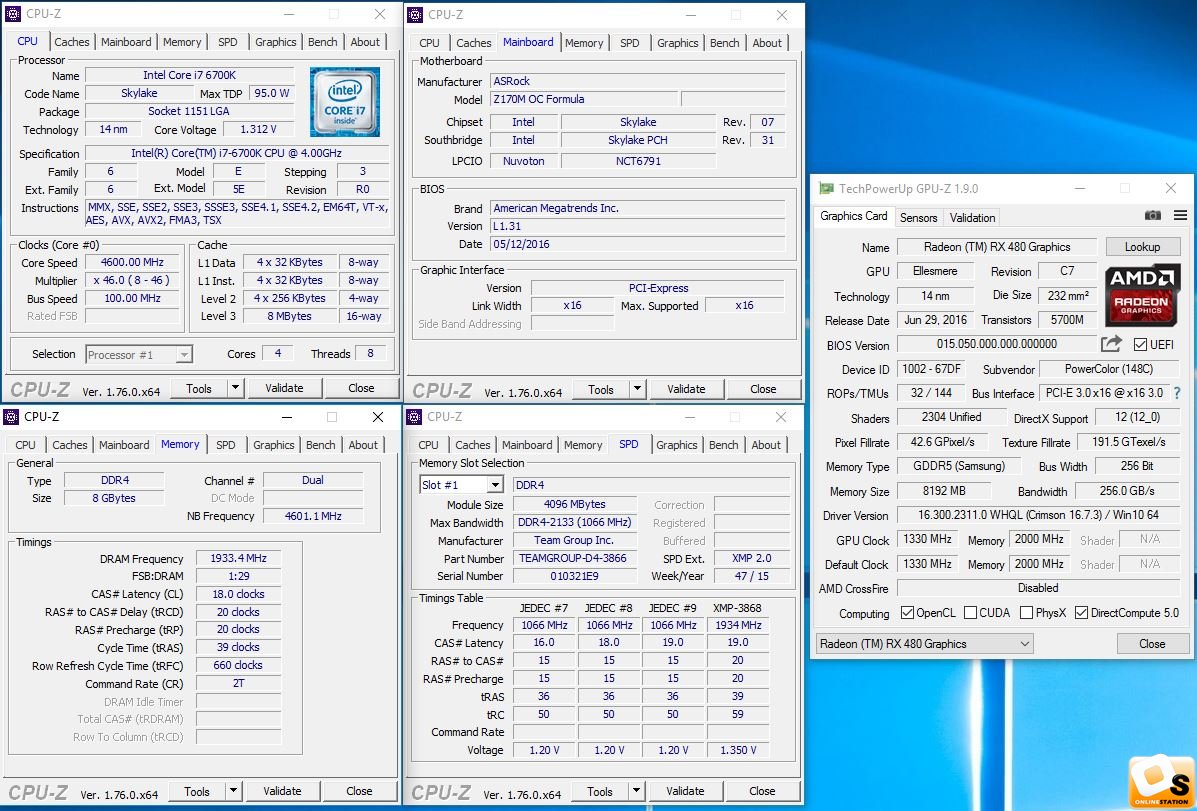1197x811 pixels.
Task: Click the CPU-Z title icon in the Memory timings window
Action: [11, 416]
